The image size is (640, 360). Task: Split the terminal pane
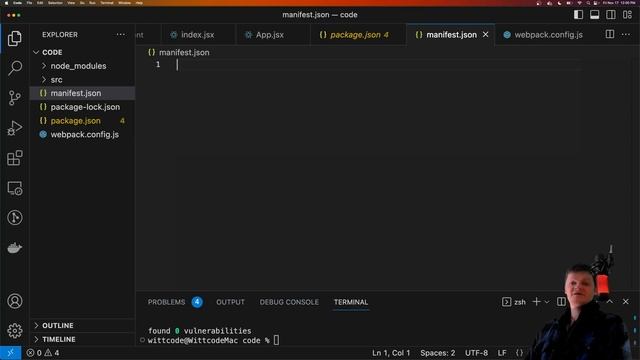(x=561, y=302)
